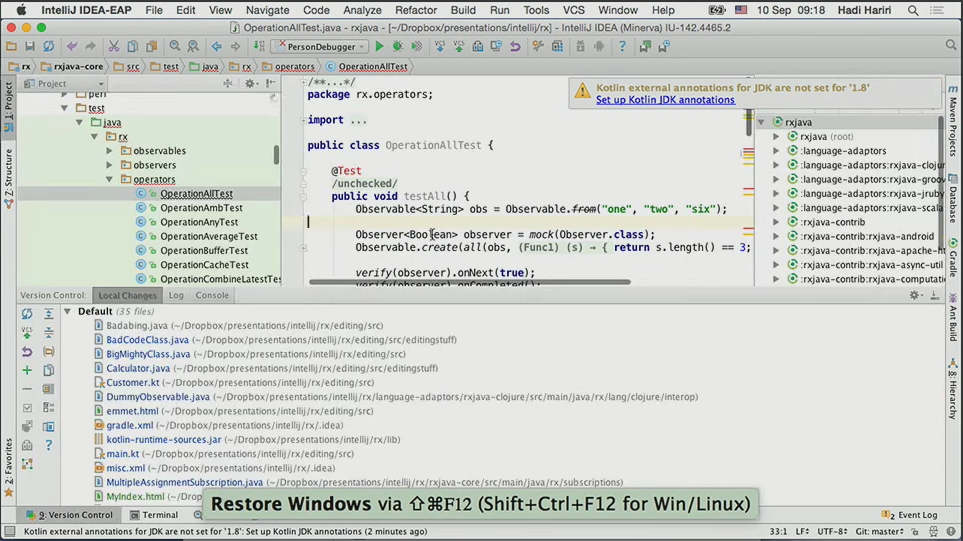963x541 pixels.
Task: Click the Save All toolbar icon
Action: pyautogui.click(x=29, y=47)
